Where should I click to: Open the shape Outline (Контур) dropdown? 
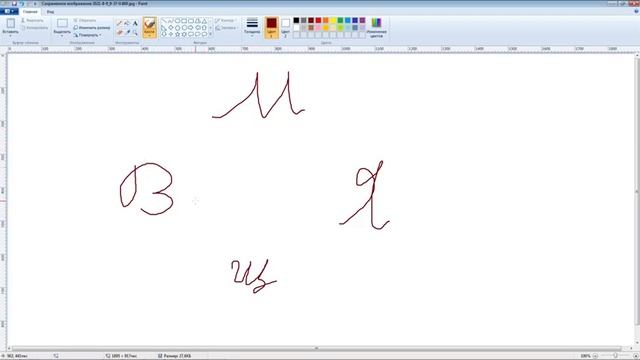coord(226,20)
